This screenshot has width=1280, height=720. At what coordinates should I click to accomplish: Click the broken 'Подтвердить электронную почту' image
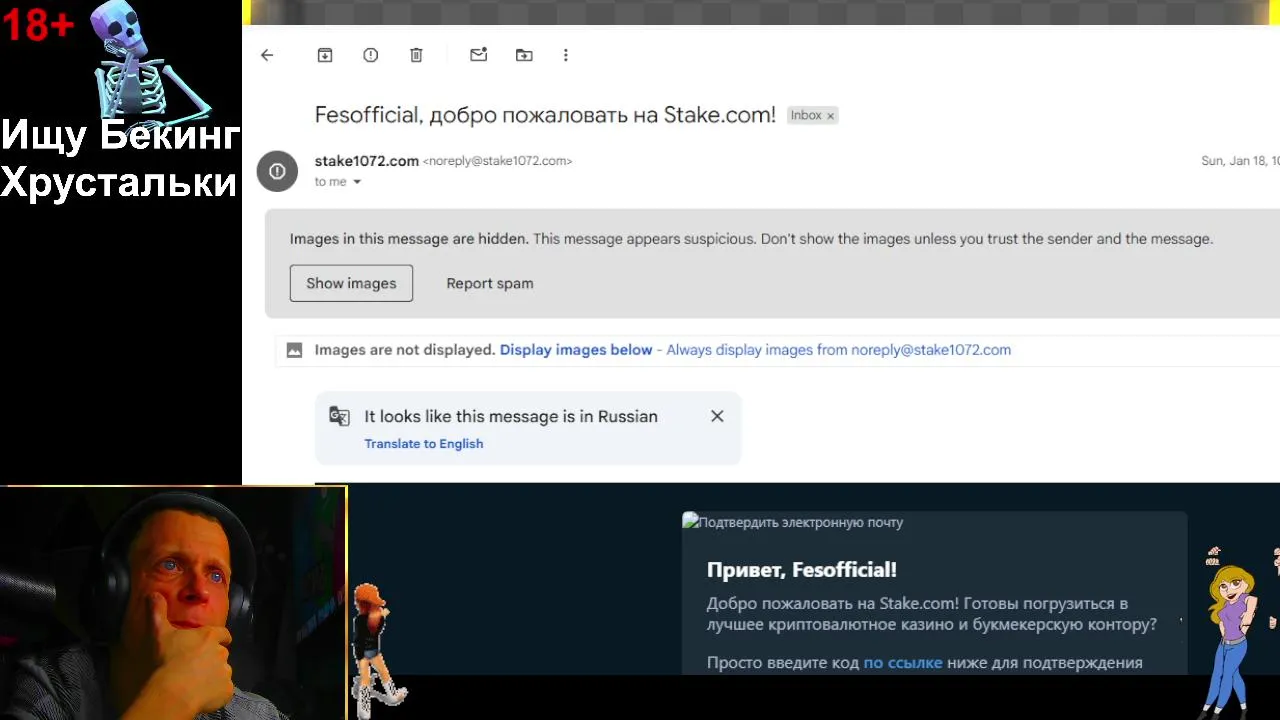(x=793, y=522)
